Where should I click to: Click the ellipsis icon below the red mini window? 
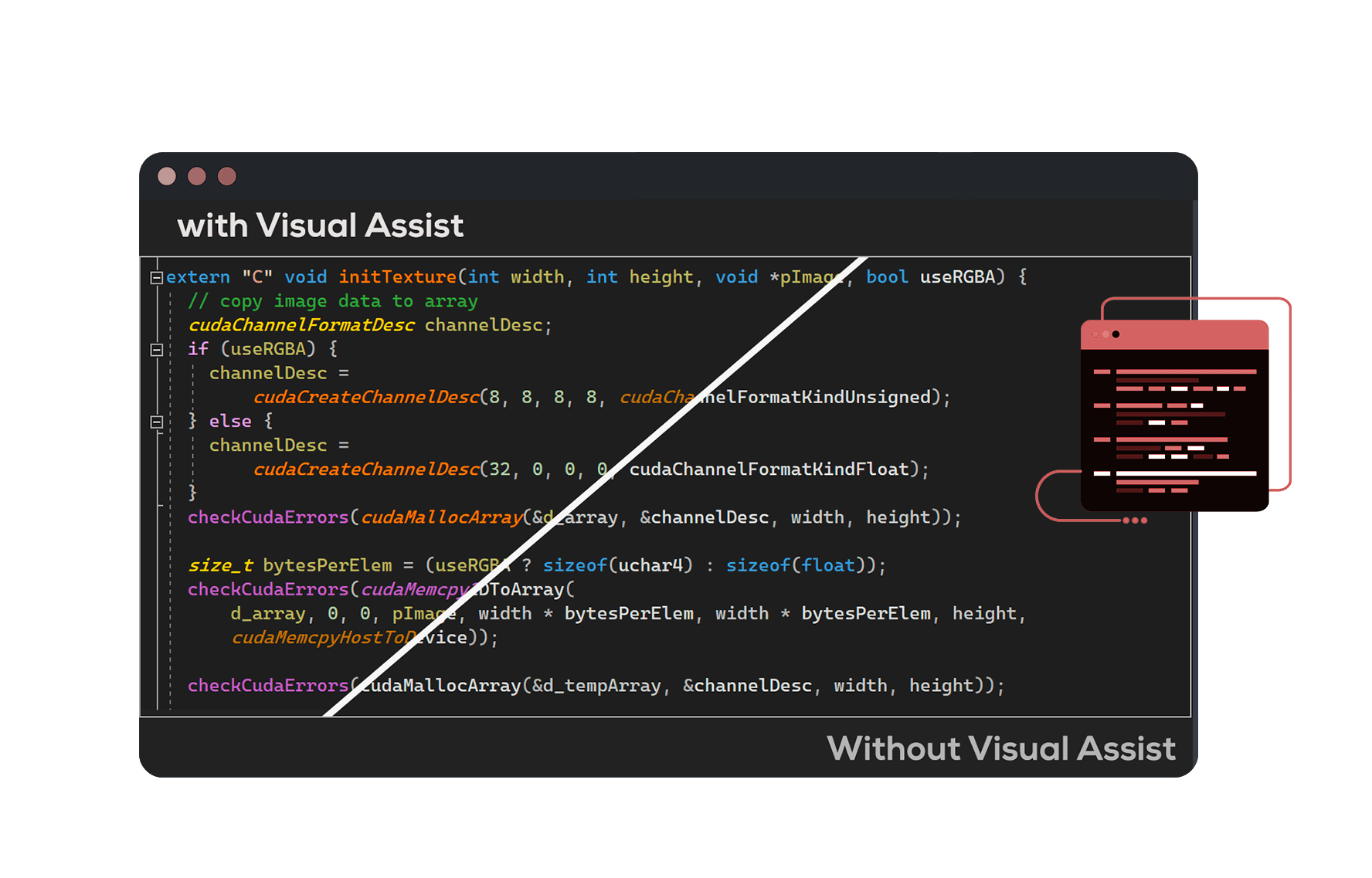coord(1134,520)
